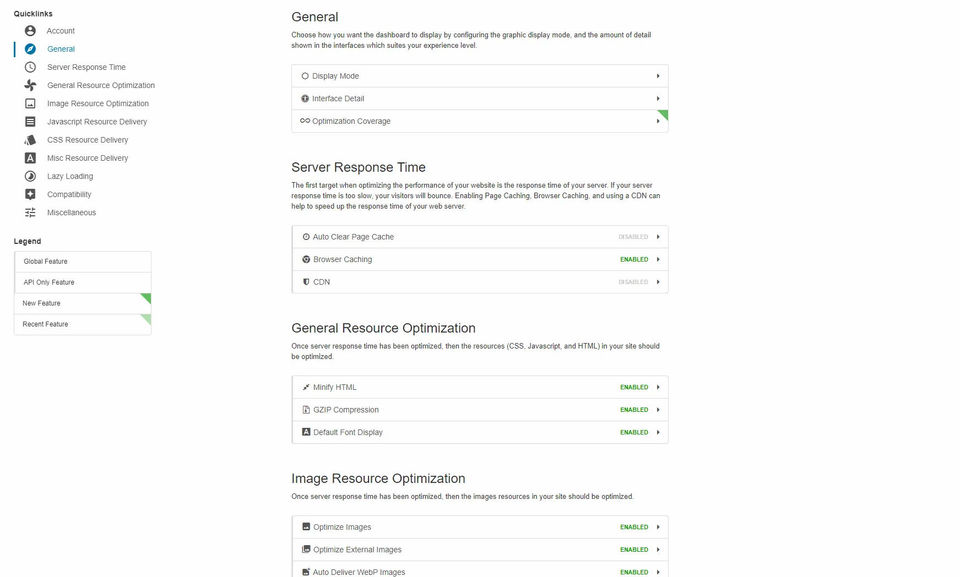Viewport: 960px width, 577px height.
Task: Expand the Interface Detail row arrow
Action: tap(658, 98)
